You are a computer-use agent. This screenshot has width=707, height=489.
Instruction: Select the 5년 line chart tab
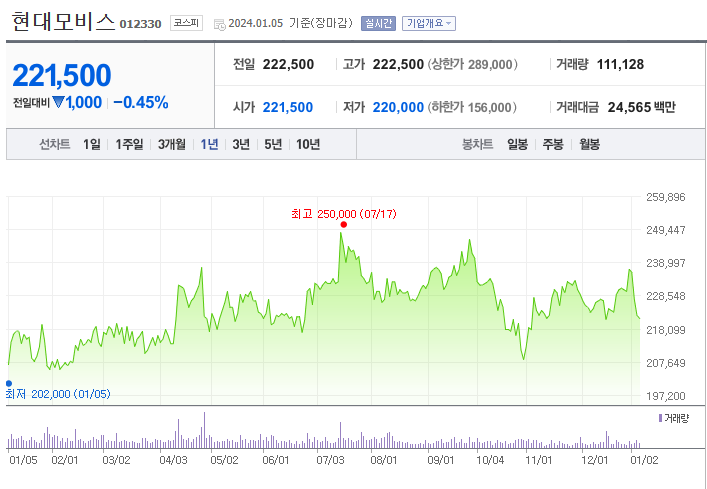(273, 144)
